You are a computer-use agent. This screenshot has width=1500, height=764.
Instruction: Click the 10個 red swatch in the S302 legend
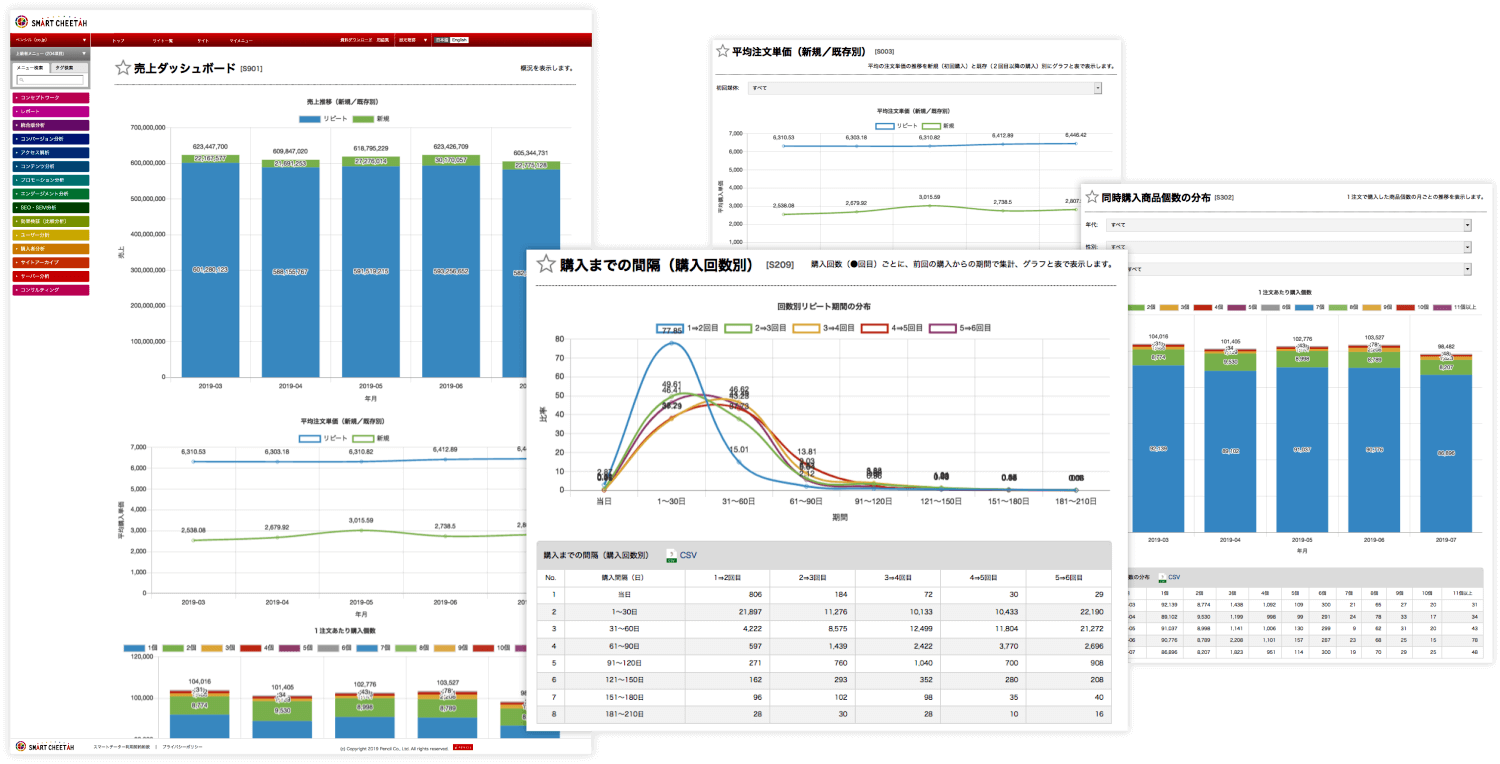(x=1406, y=306)
